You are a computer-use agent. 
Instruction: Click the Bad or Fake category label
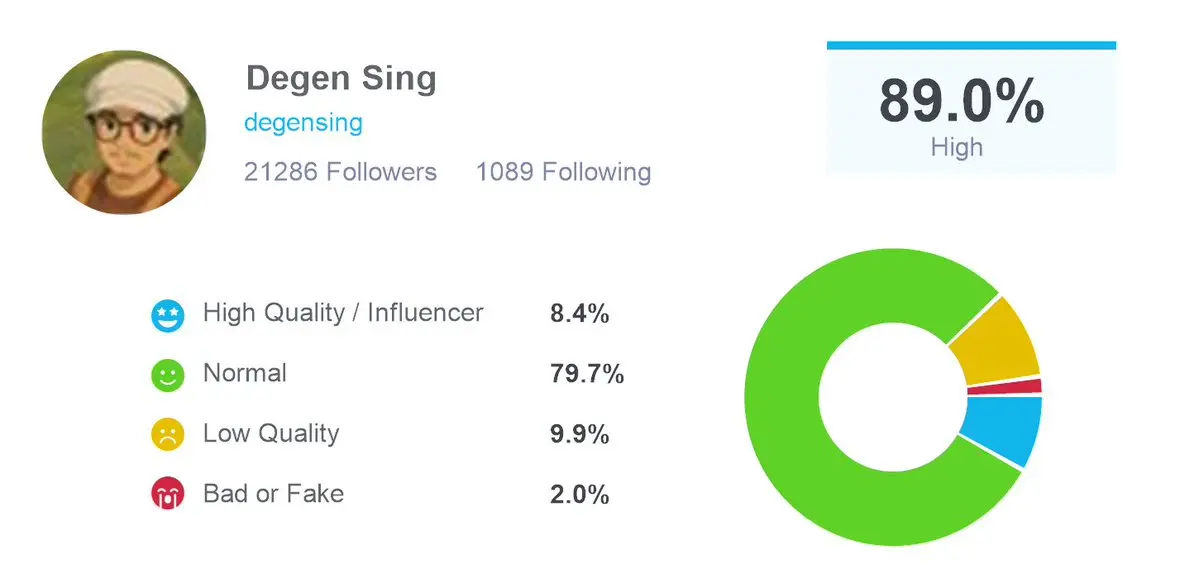click(273, 493)
